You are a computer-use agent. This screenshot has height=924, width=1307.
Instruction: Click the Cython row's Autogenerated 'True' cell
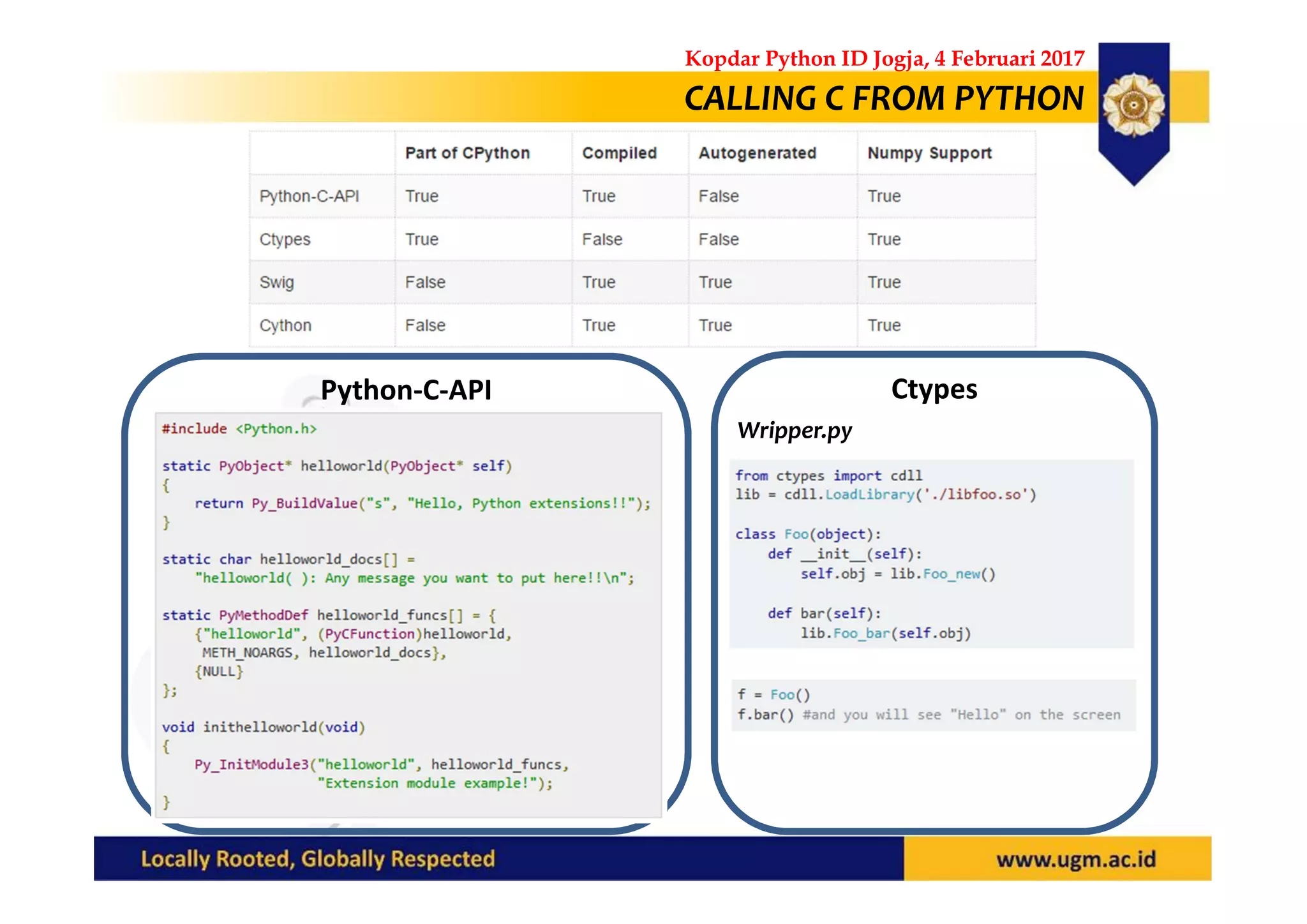(715, 325)
